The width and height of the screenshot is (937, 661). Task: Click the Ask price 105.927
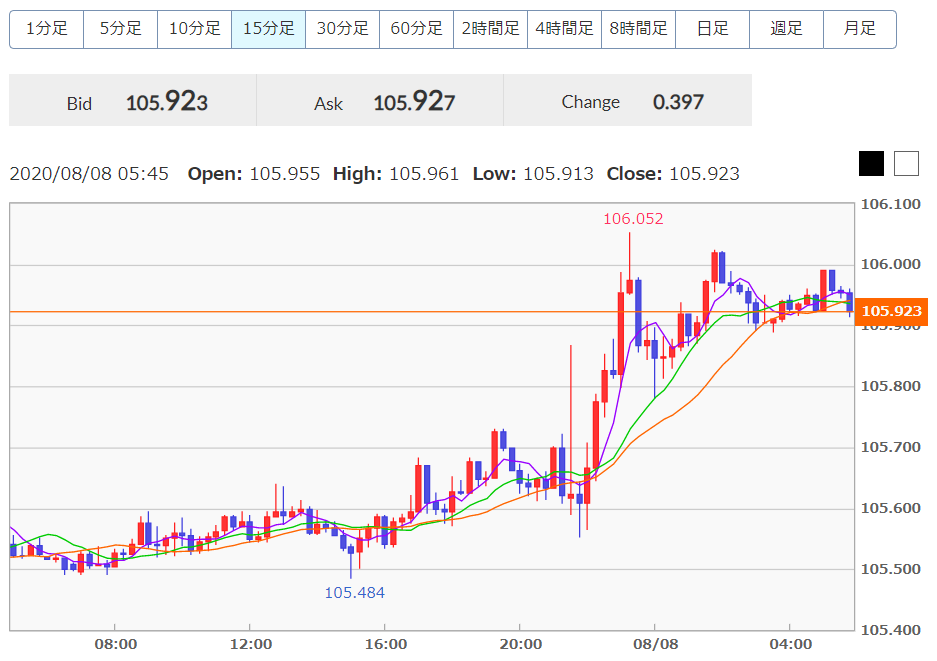point(414,102)
